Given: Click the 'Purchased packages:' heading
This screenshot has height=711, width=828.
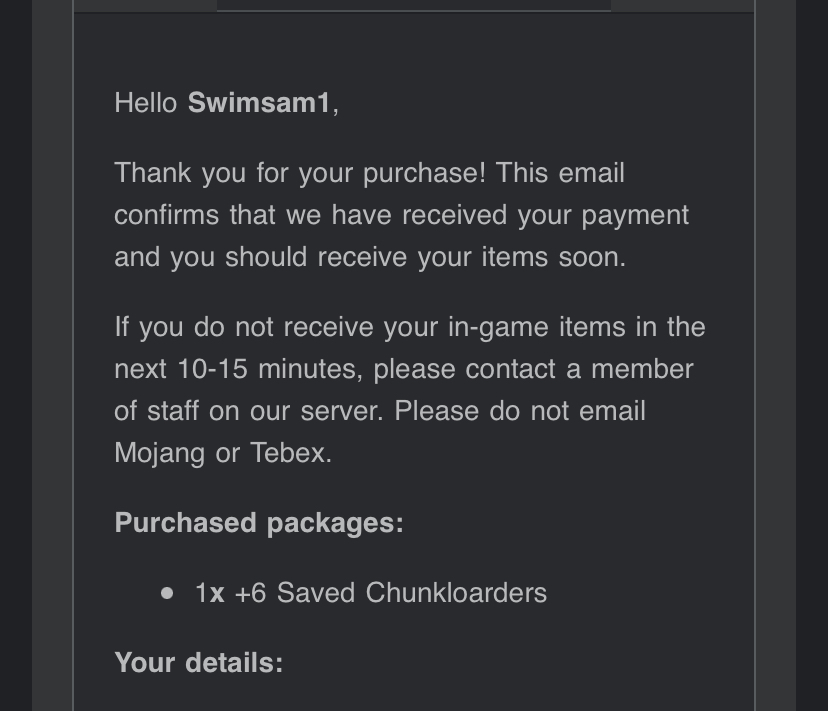Looking at the screenshot, I should pyautogui.click(x=259, y=523).
